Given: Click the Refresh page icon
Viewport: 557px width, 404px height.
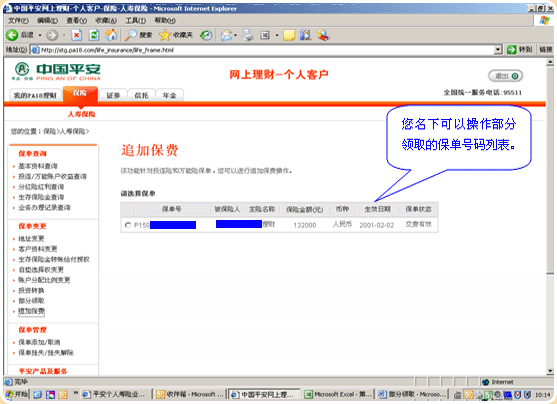Looking at the screenshot, I should [94, 35].
